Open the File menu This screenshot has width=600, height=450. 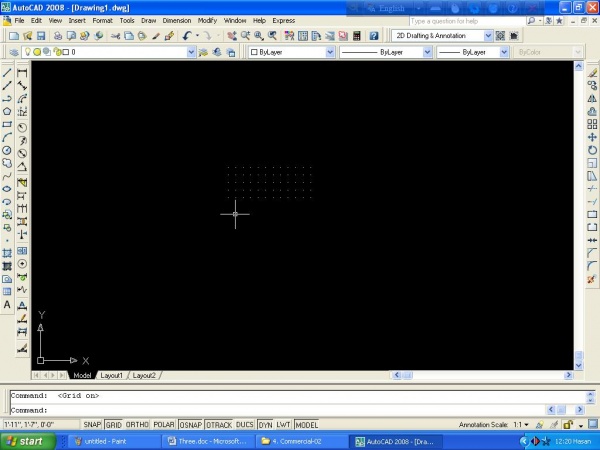click(x=19, y=21)
